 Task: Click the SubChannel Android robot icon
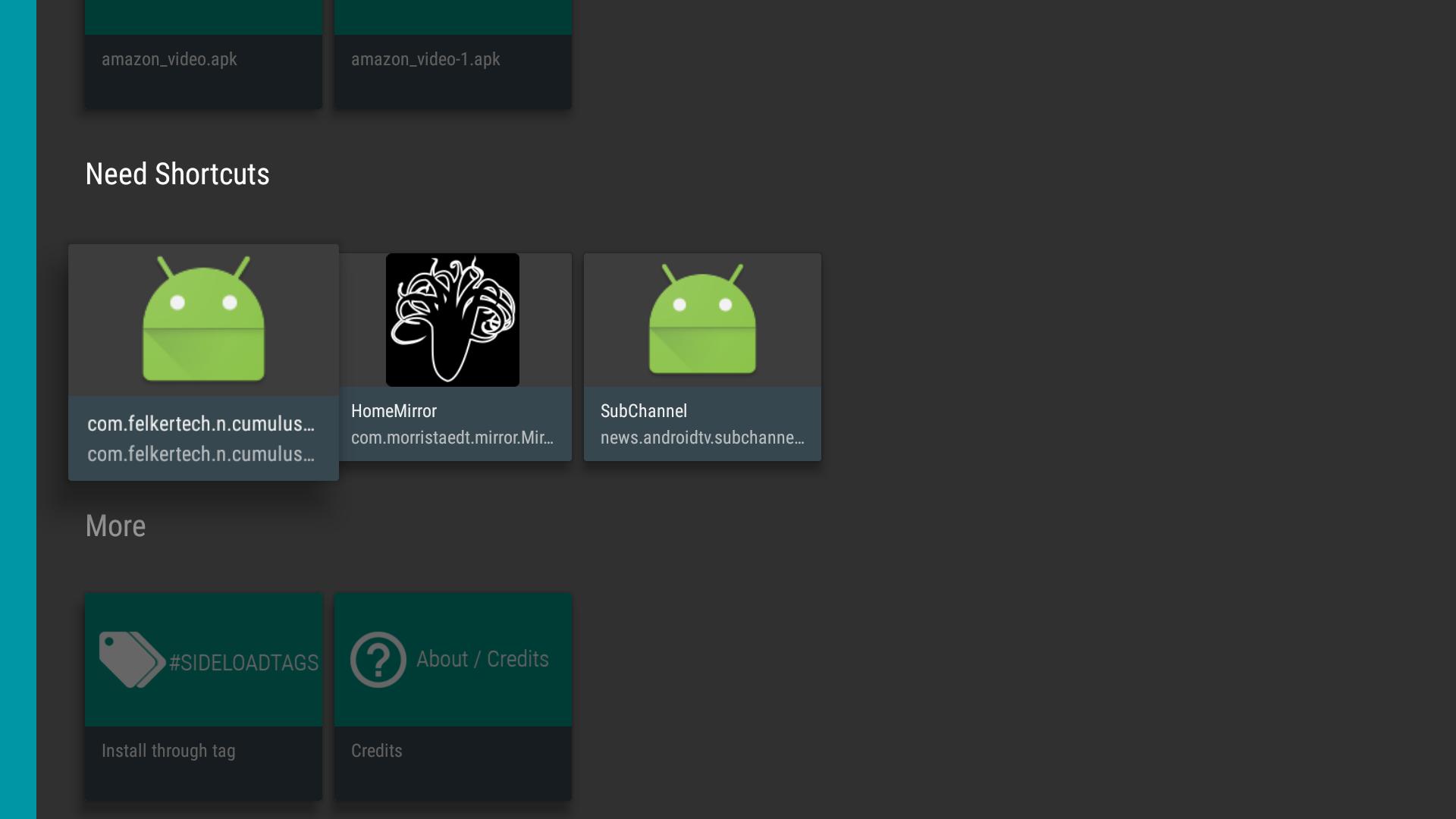(x=702, y=318)
